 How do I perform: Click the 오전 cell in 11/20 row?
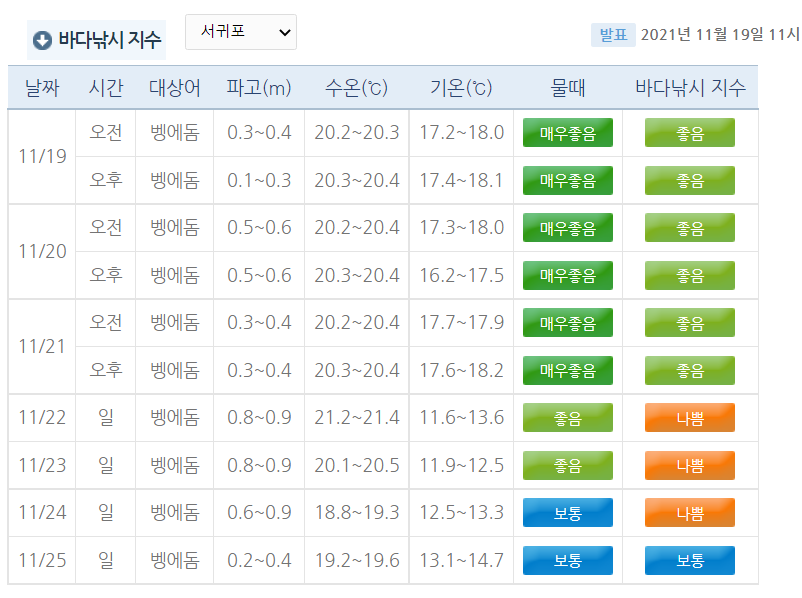point(106,228)
